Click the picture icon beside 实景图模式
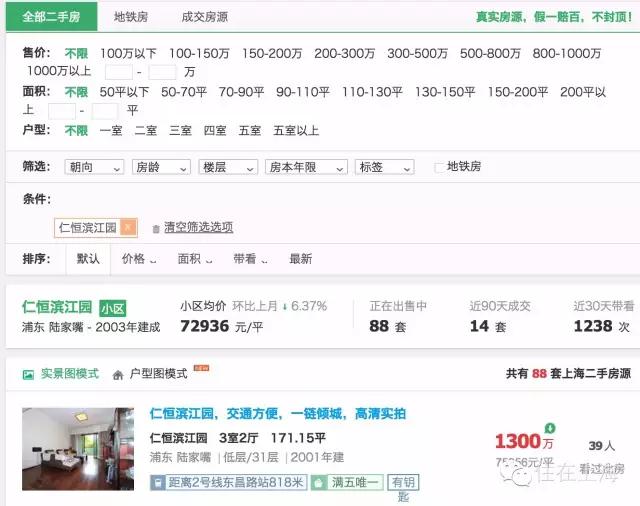The height and width of the screenshot is (506, 640). tap(28, 375)
